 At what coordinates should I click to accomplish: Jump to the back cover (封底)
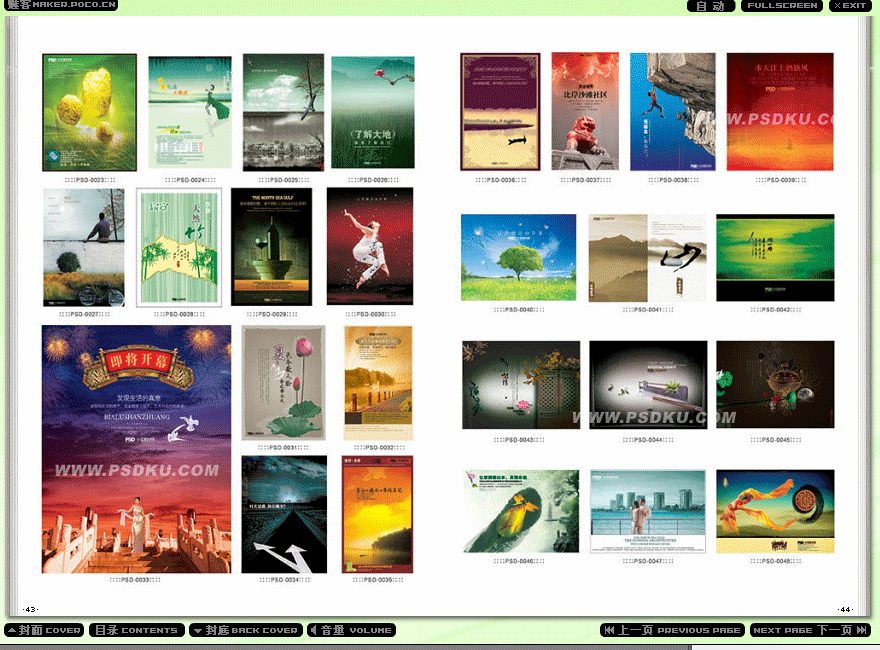coord(245,630)
